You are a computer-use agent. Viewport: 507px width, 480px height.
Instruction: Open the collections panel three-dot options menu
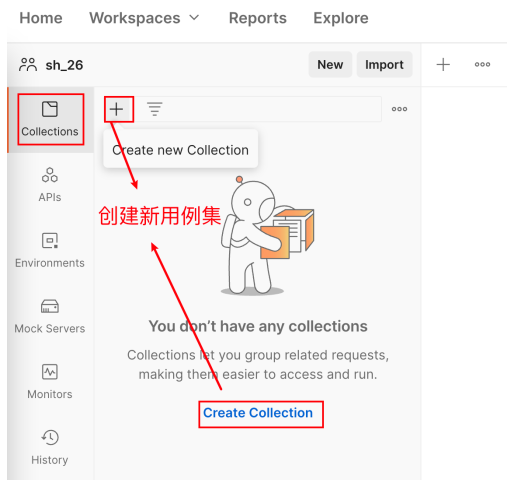tap(399, 109)
